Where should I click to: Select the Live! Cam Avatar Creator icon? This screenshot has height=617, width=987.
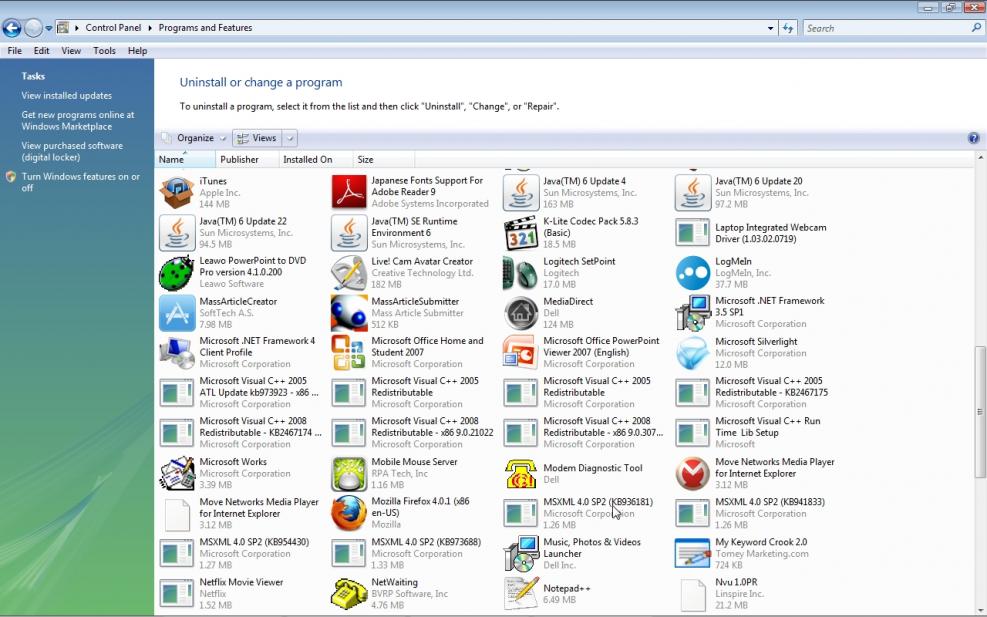tap(349, 273)
